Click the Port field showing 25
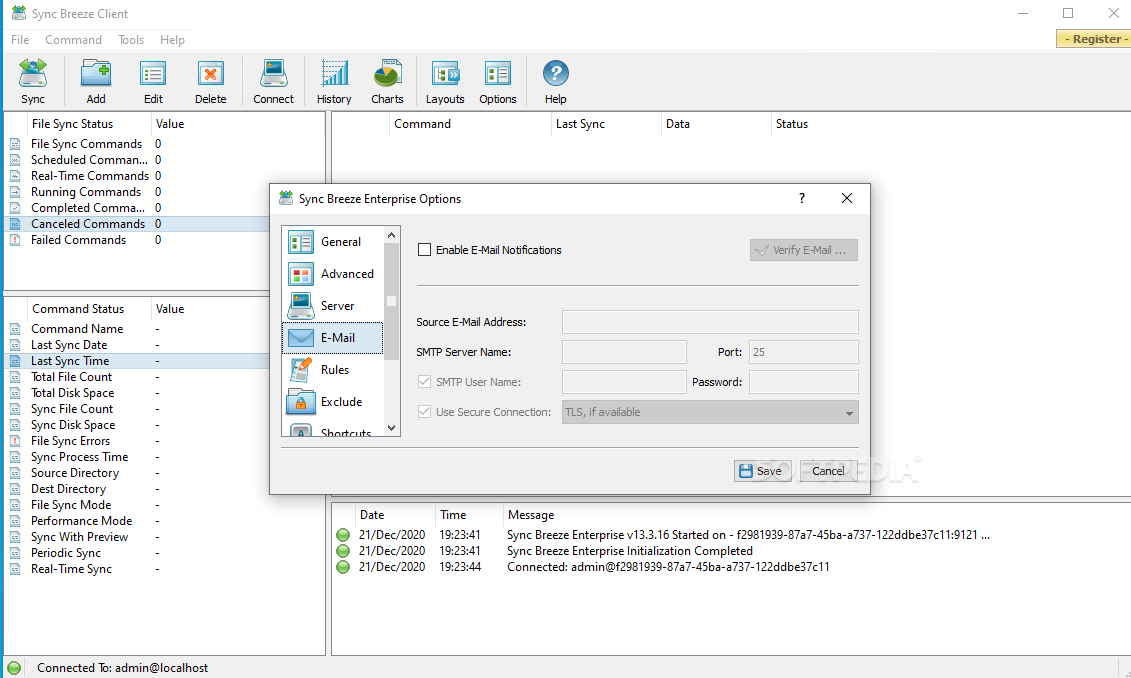 click(804, 352)
